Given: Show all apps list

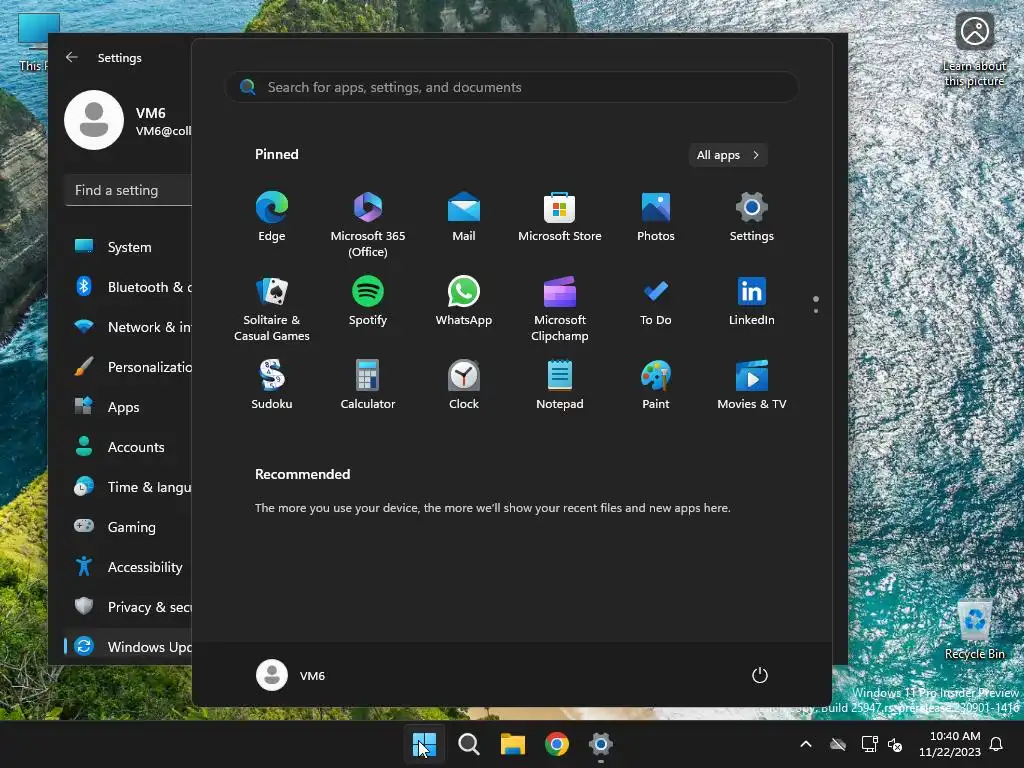Looking at the screenshot, I should [x=728, y=155].
